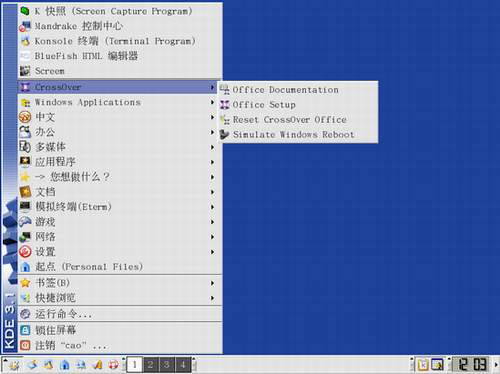Click the 书签 bookmarks star icon
This screenshot has height=374, width=500.
point(25,283)
